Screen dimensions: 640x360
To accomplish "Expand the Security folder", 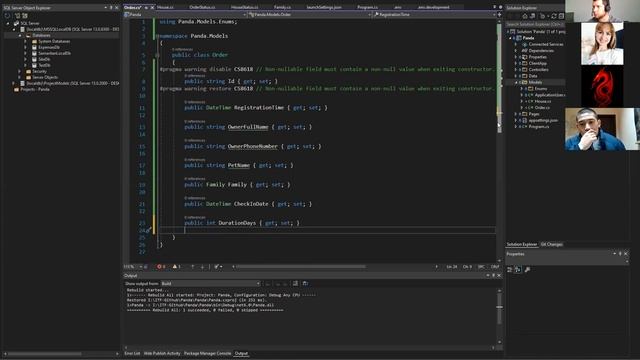I will point(20,71).
